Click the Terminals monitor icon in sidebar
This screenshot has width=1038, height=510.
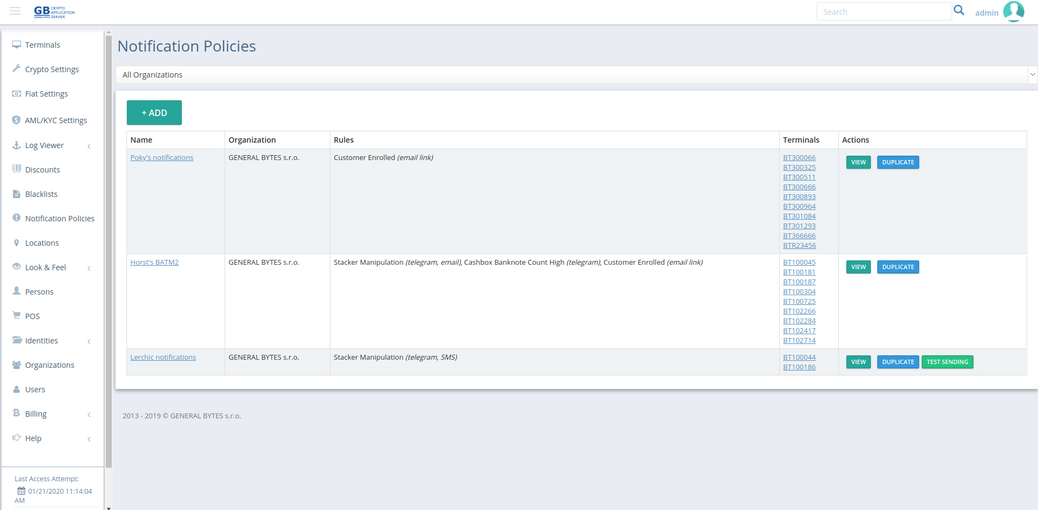[x=16, y=45]
